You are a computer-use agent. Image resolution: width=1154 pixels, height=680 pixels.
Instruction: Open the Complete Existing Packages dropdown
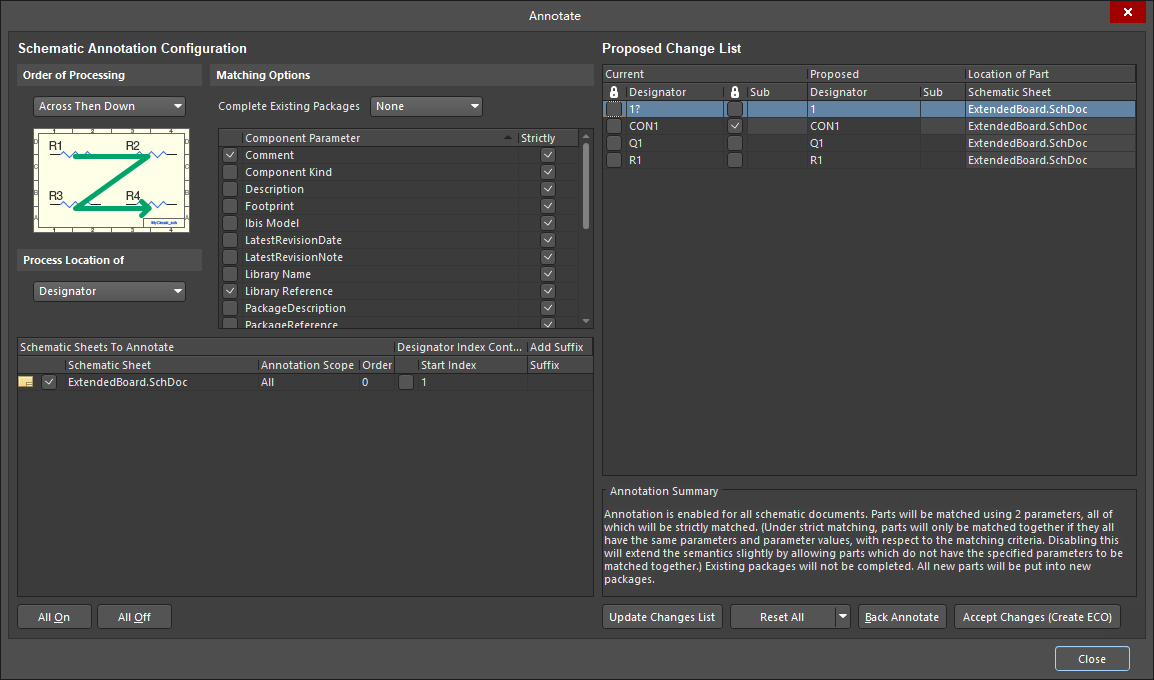[x=426, y=106]
